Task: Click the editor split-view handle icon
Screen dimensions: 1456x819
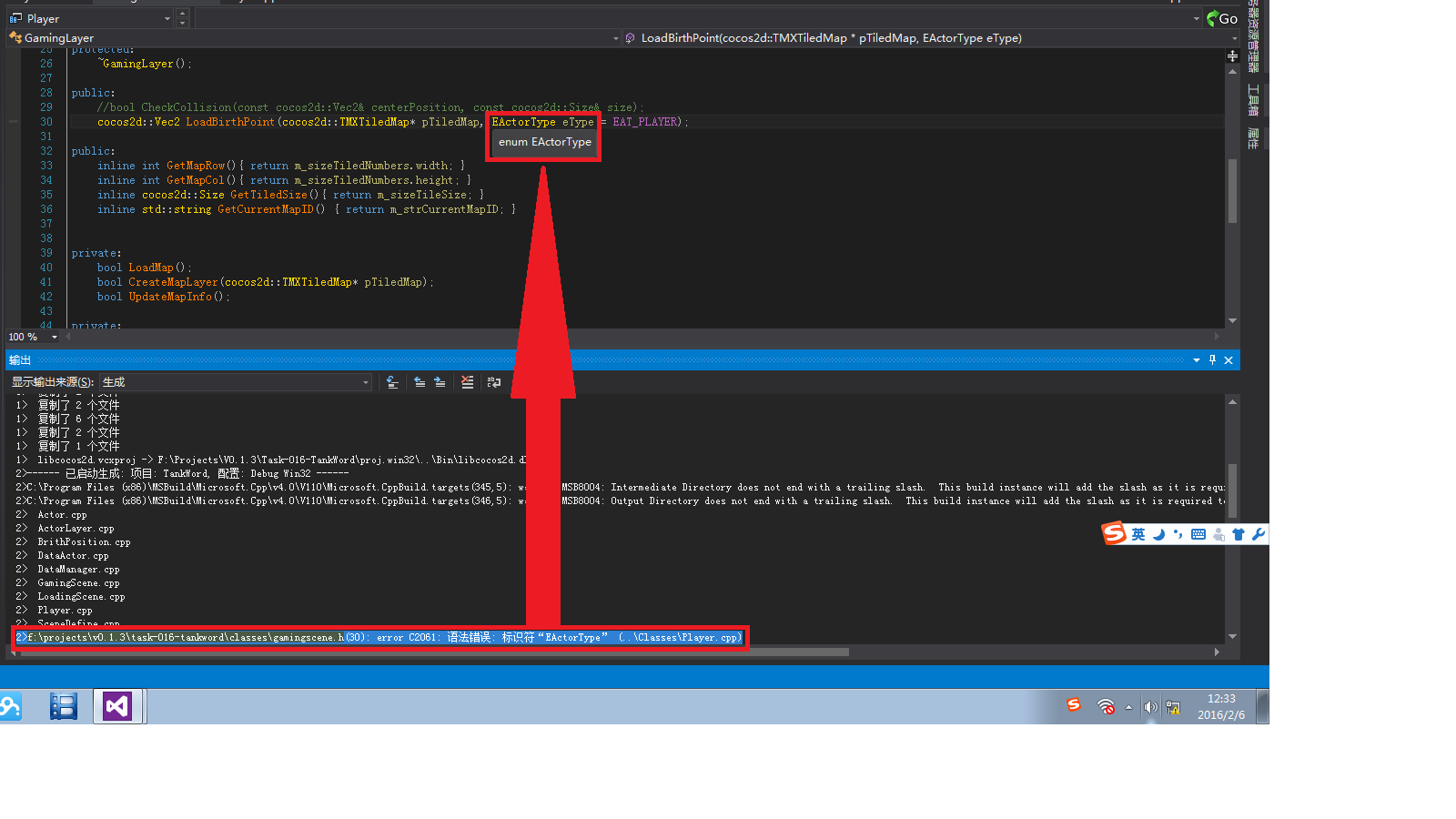Action: pos(1232,56)
